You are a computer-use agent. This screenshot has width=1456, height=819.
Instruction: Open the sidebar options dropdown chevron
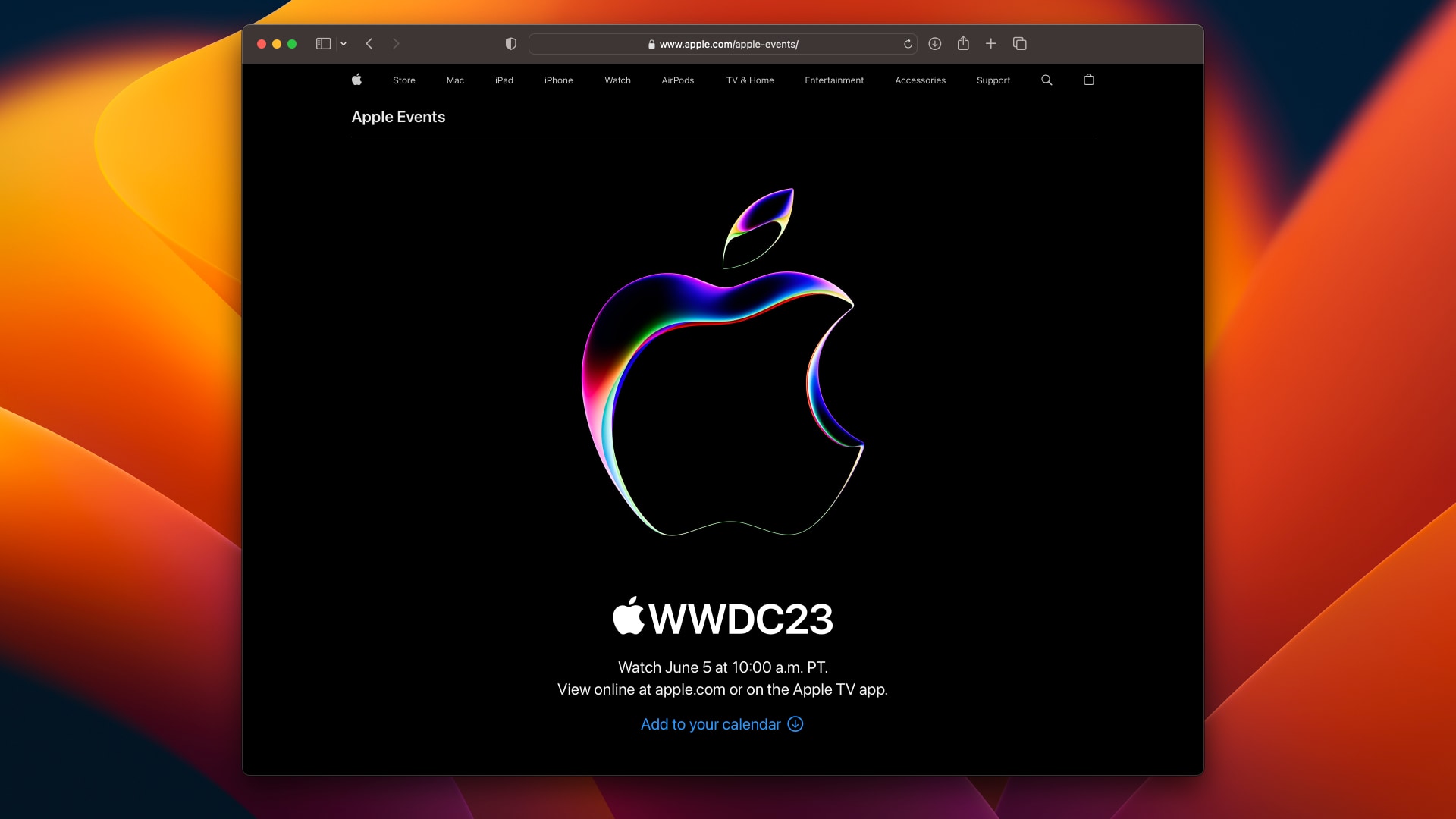[344, 44]
